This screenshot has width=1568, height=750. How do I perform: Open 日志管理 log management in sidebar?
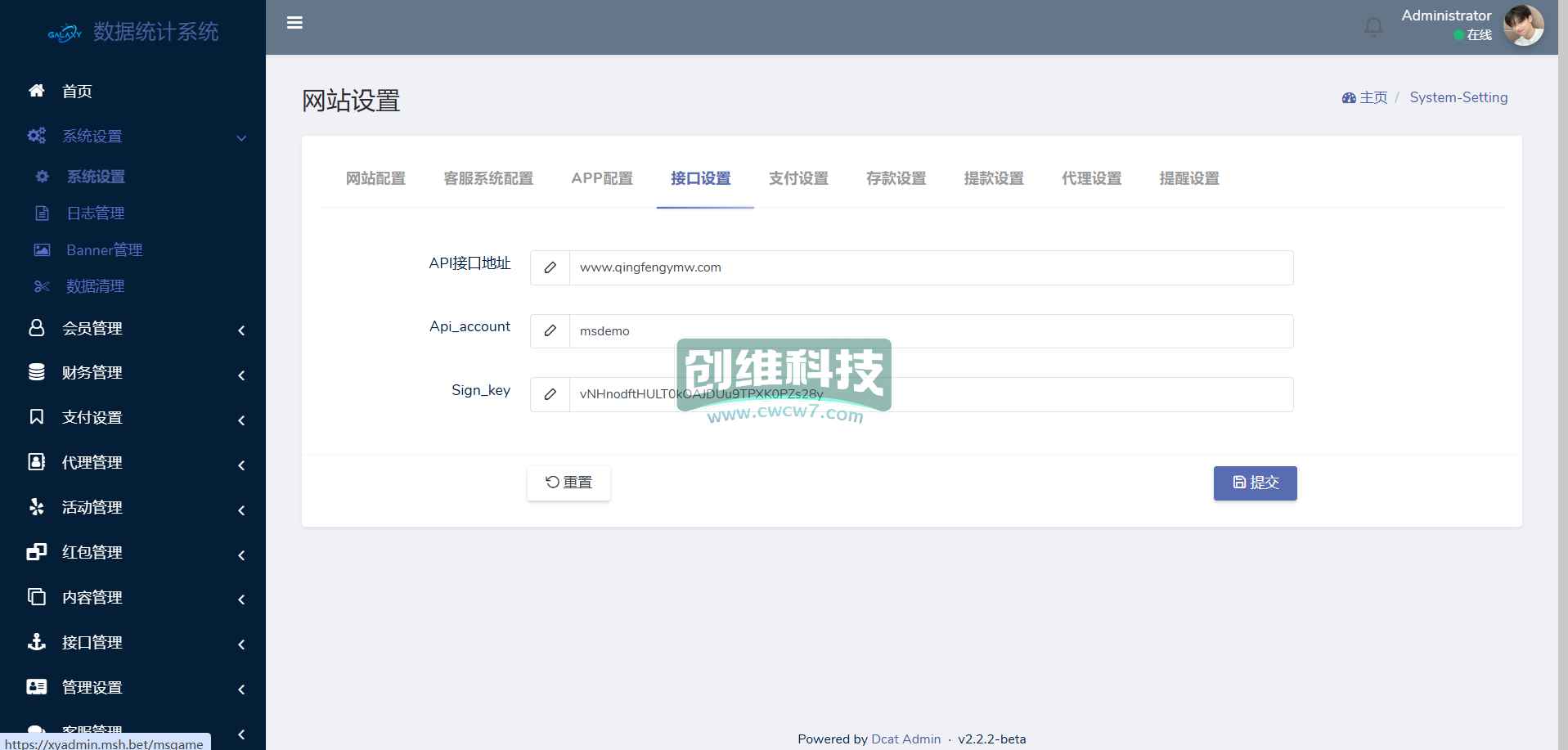(x=95, y=213)
